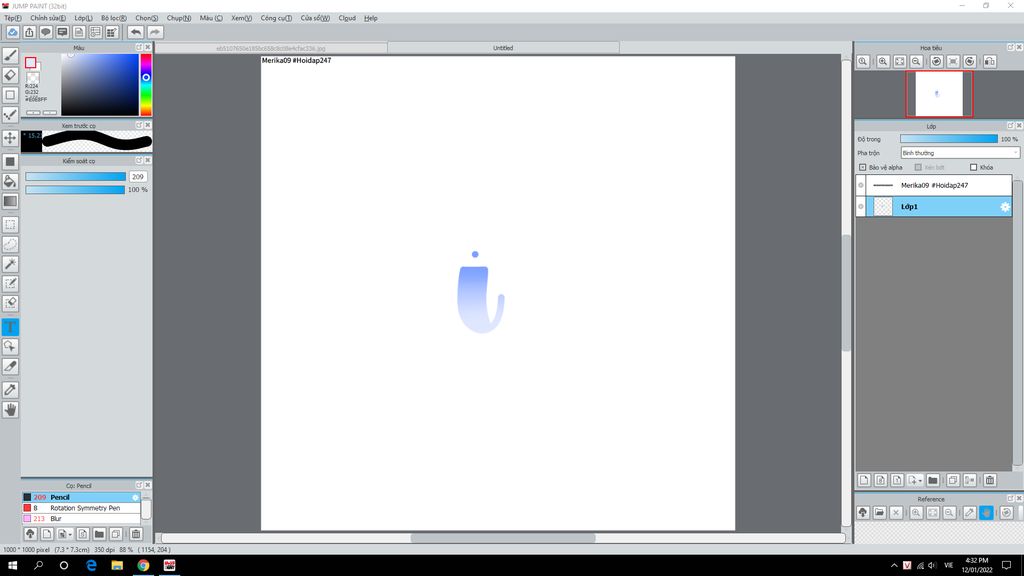
Task: Select the Bucket fill tool
Action: click(10, 182)
